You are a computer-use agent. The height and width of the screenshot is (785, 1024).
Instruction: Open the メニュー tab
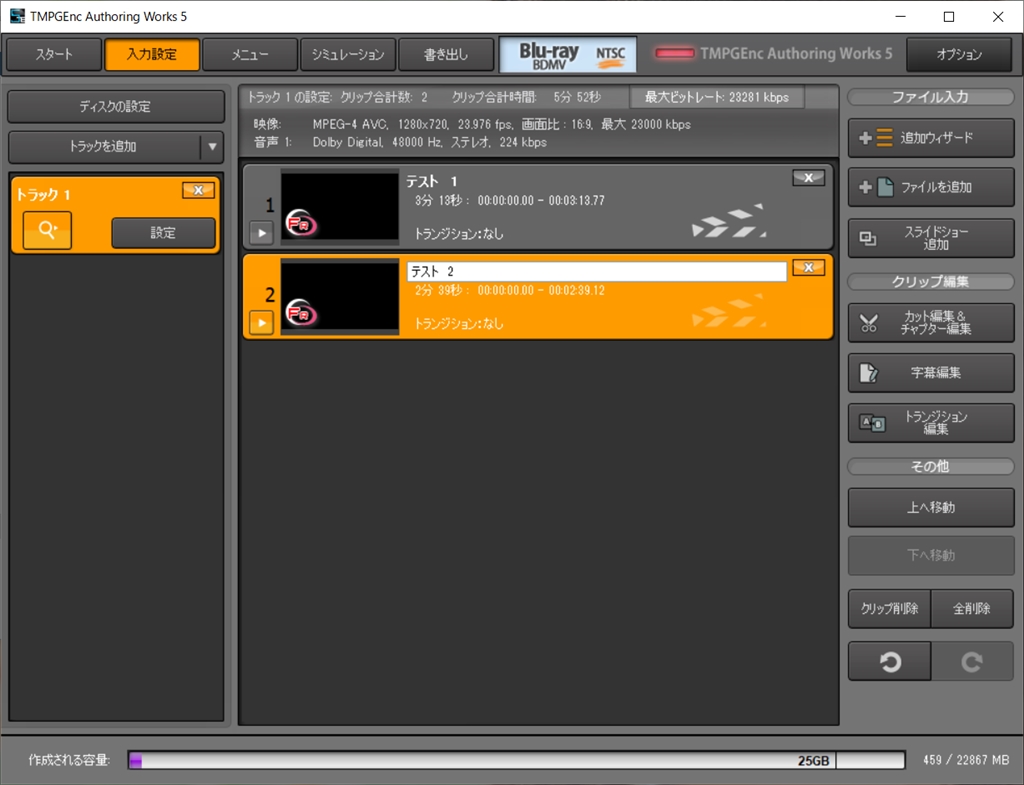pyautogui.click(x=250, y=54)
